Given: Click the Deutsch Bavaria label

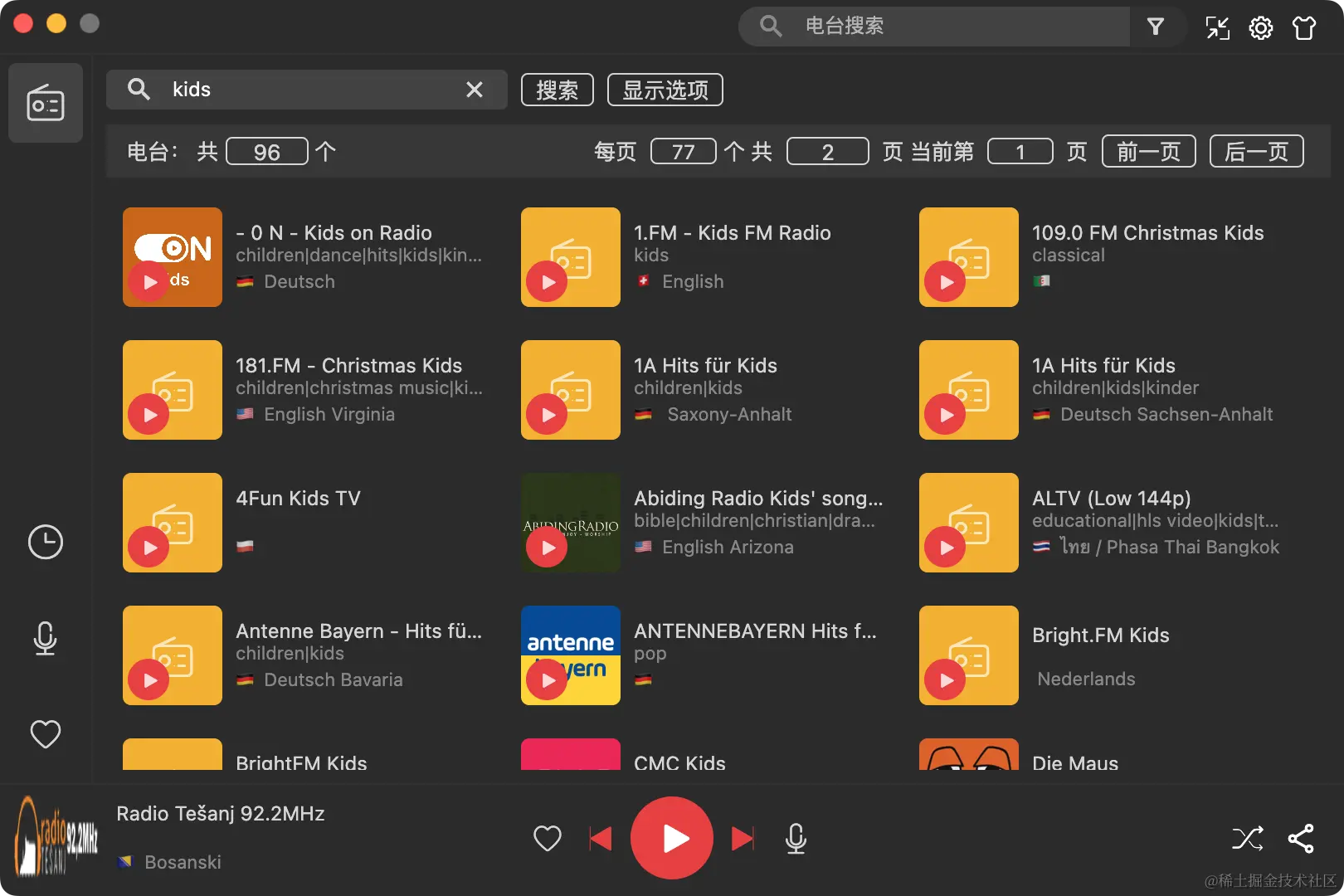Looking at the screenshot, I should (334, 679).
